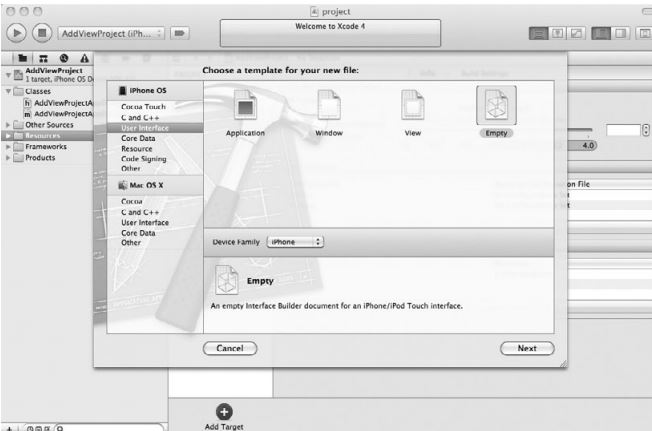Choose the Resource category
The image size is (652, 431).
pos(137,148)
